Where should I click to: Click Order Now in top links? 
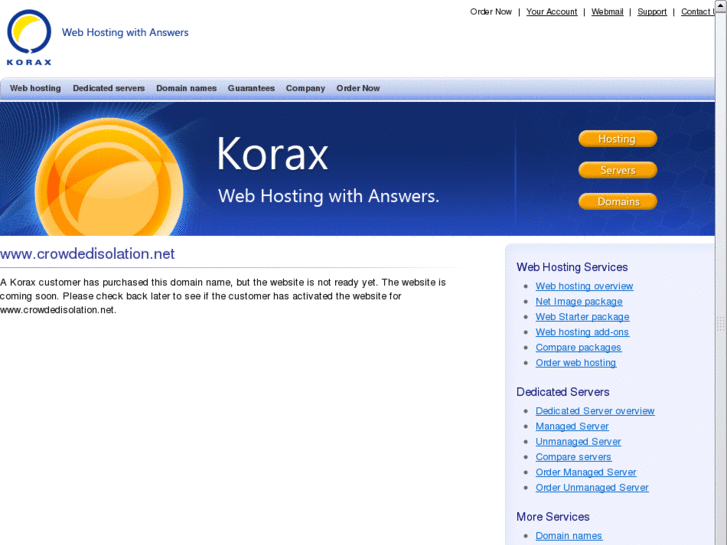click(491, 12)
